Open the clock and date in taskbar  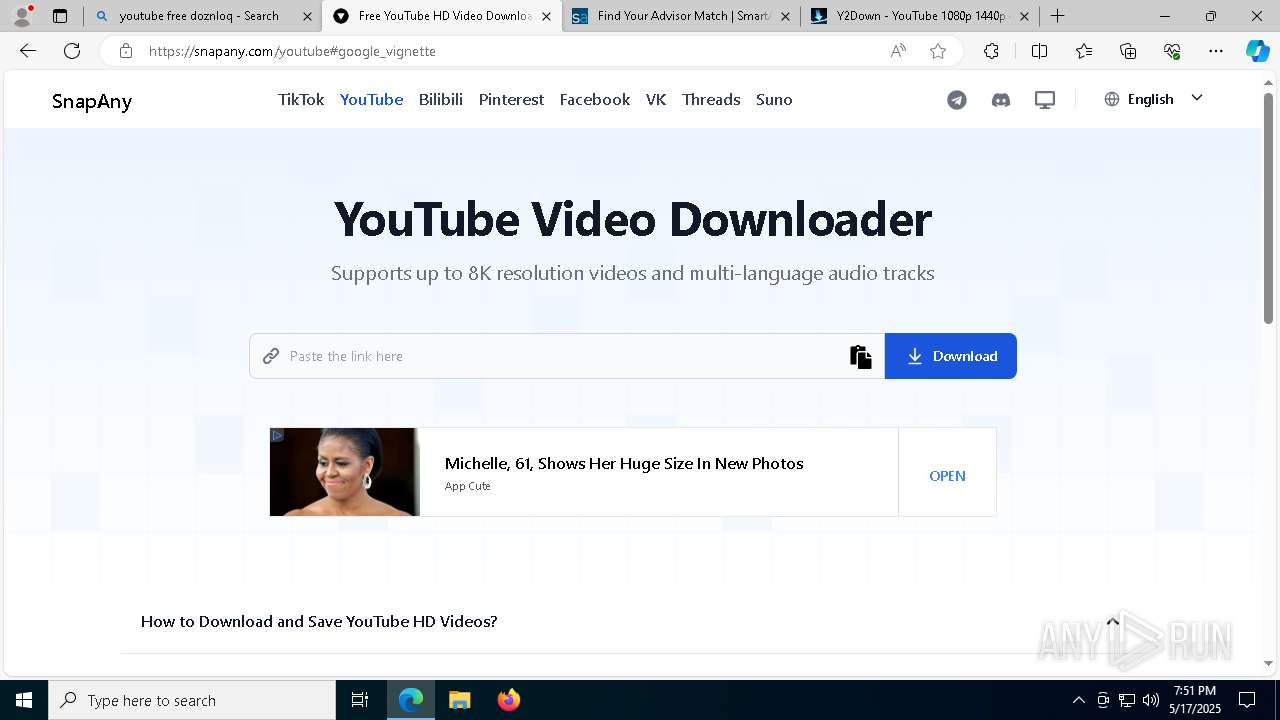(1195, 700)
